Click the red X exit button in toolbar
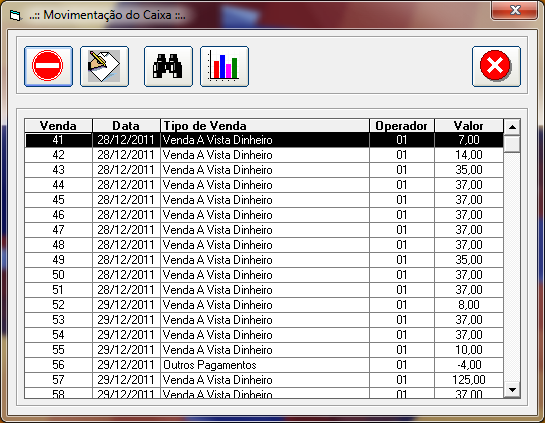This screenshot has height=423, width=545. point(496,66)
